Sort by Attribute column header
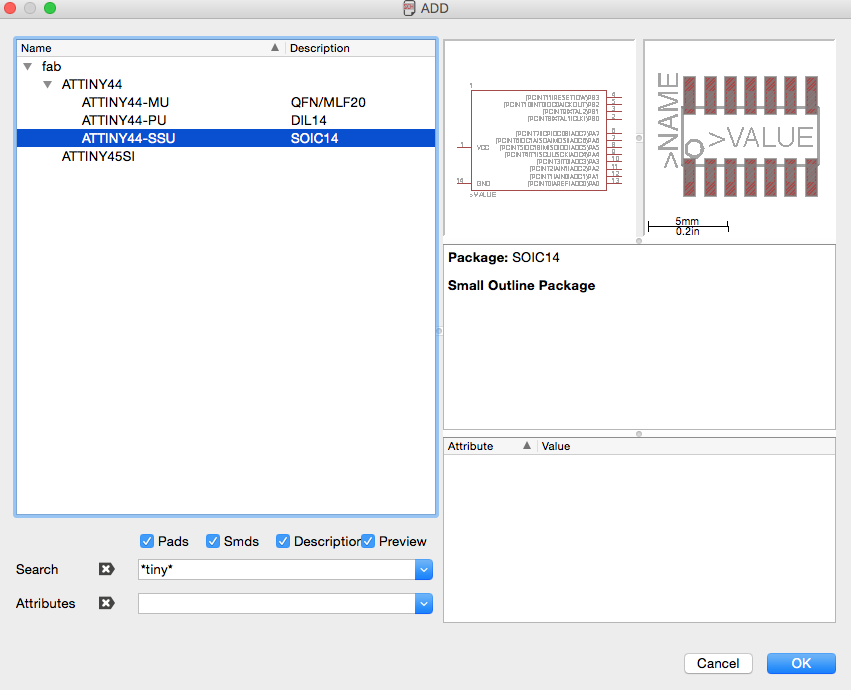The width and height of the screenshot is (851, 690). point(490,446)
